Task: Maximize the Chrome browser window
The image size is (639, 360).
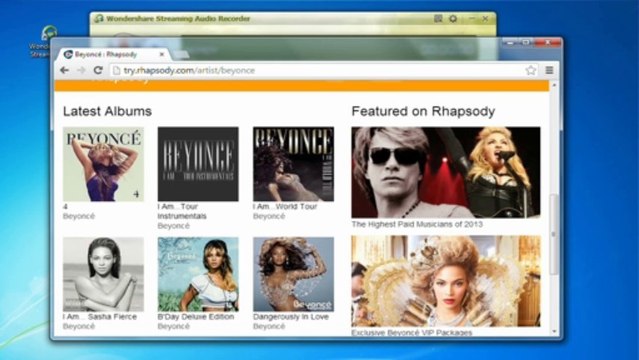Action: point(526,42)
